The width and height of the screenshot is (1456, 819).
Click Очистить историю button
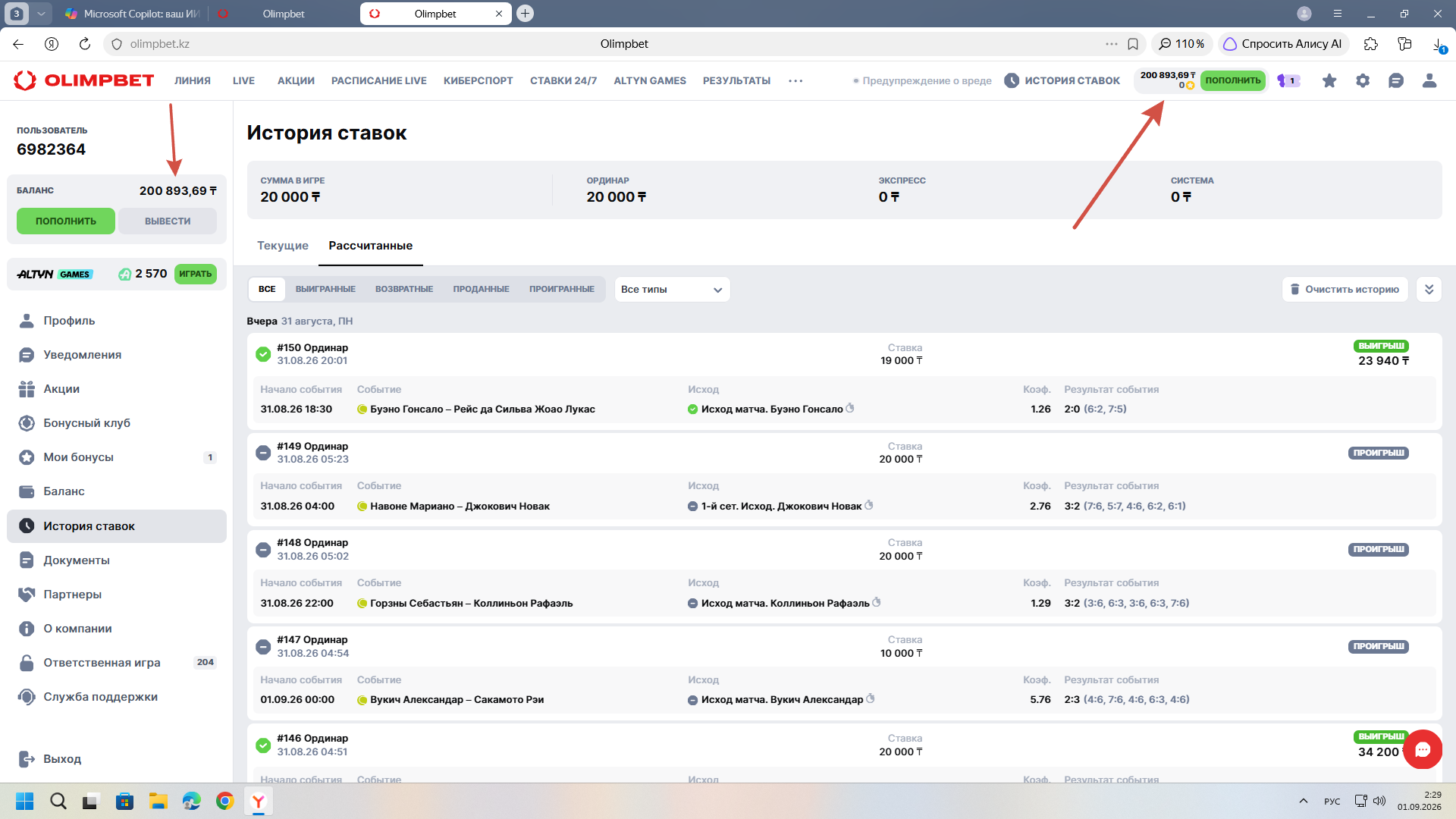[x=1345, y=290]
